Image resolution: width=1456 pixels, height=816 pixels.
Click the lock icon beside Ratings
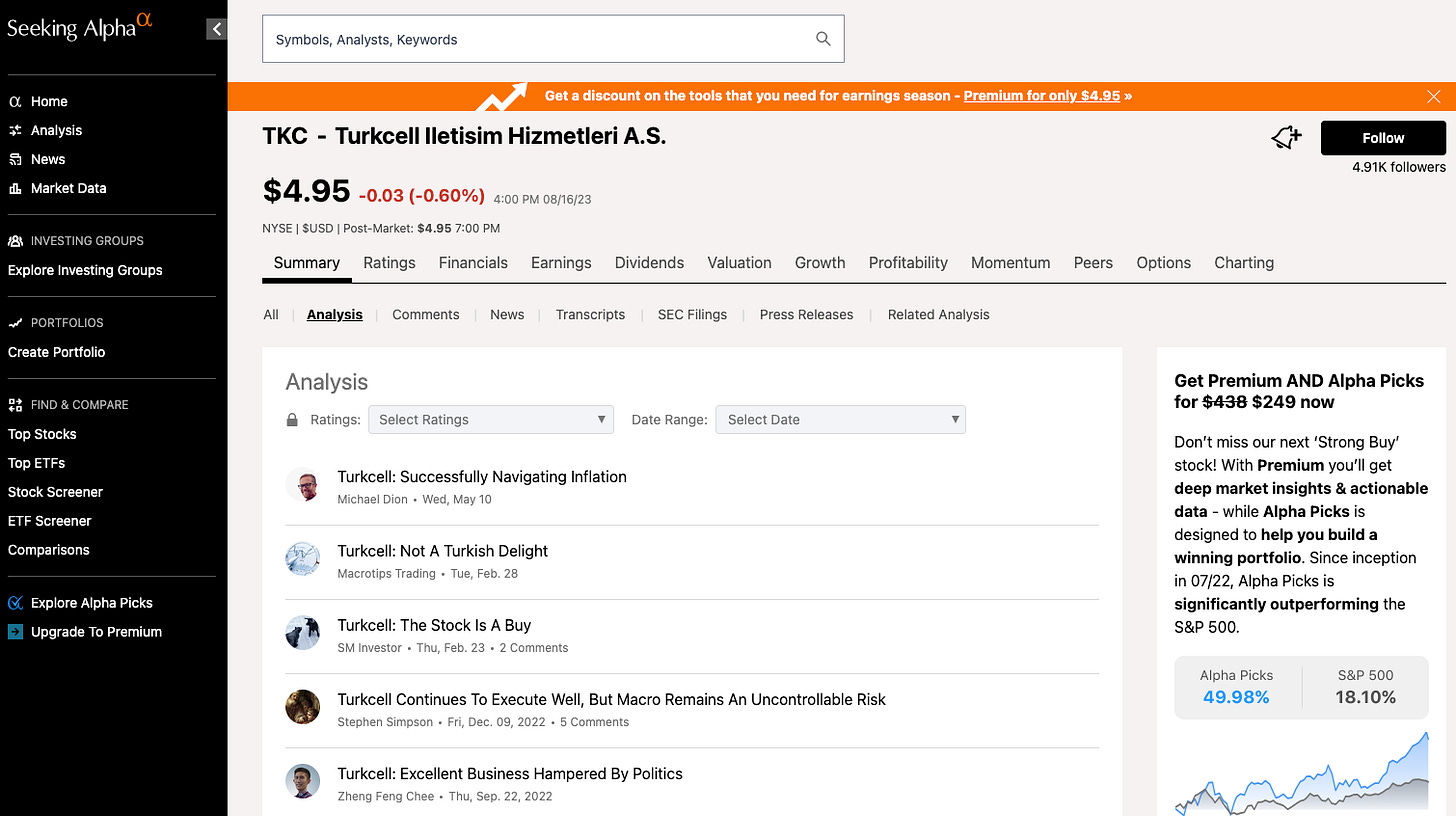[x=292, y=420]
